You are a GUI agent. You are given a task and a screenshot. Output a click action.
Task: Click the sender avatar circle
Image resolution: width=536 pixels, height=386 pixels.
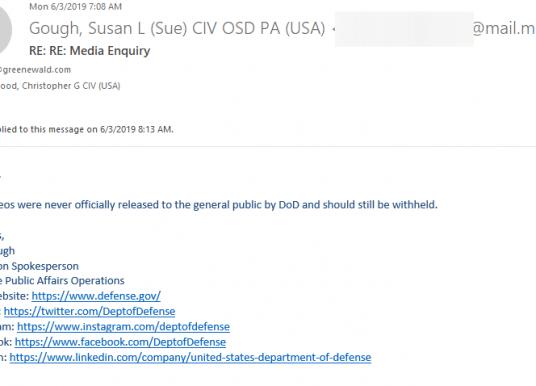click(5, 30)
